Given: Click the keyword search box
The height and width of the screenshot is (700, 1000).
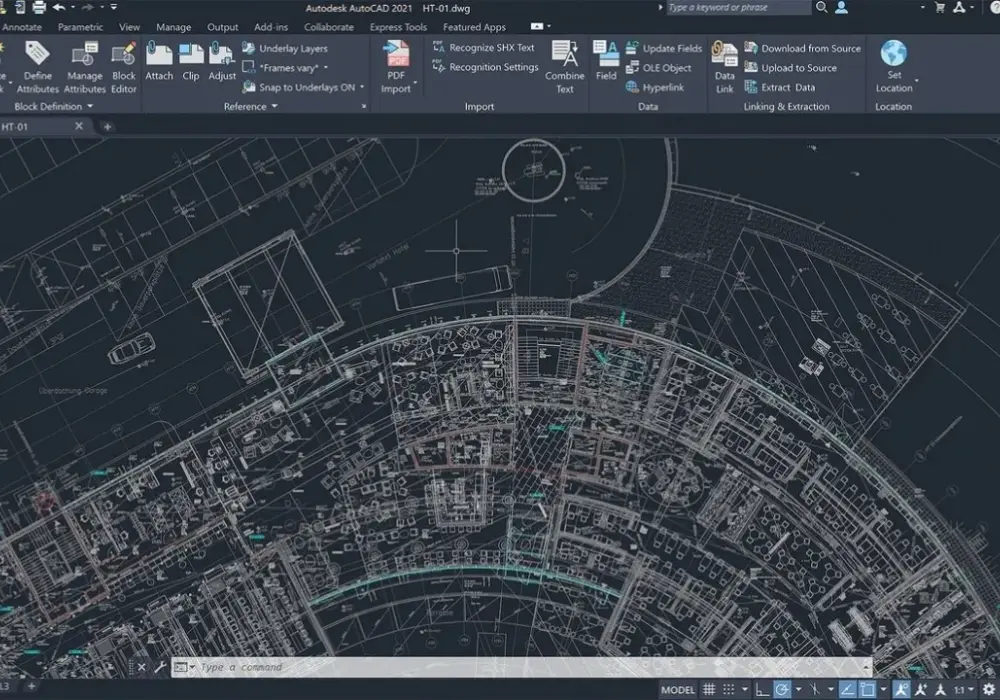Looking at the screenshot, I should pos(738,8).
